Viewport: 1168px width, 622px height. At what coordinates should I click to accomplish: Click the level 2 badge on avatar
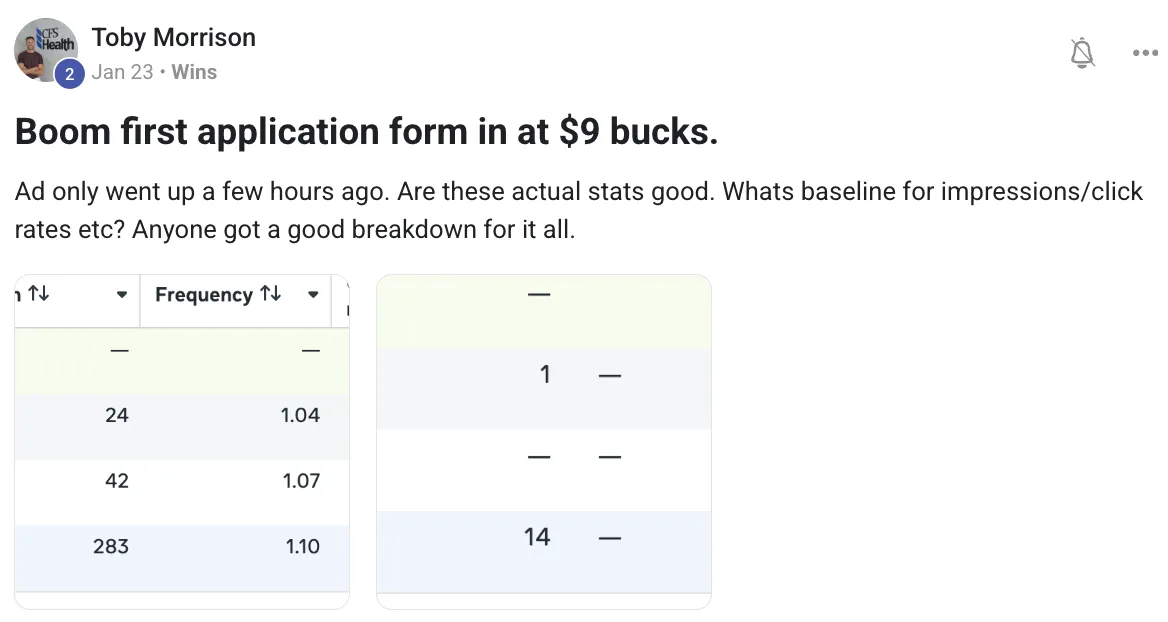(x=69, y=74)
